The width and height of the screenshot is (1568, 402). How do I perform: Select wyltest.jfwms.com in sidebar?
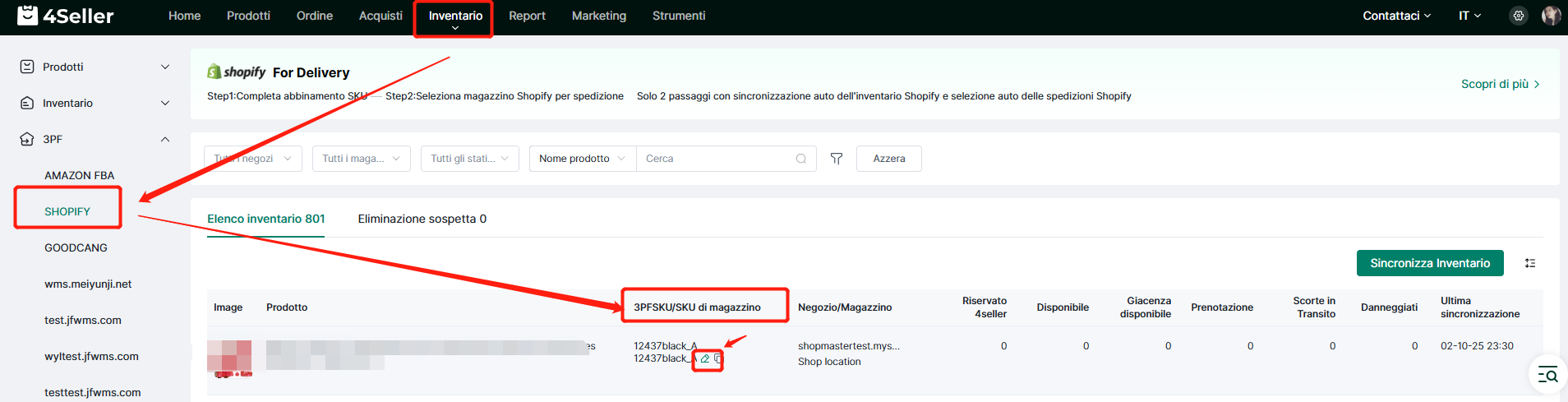click(91, 356)
